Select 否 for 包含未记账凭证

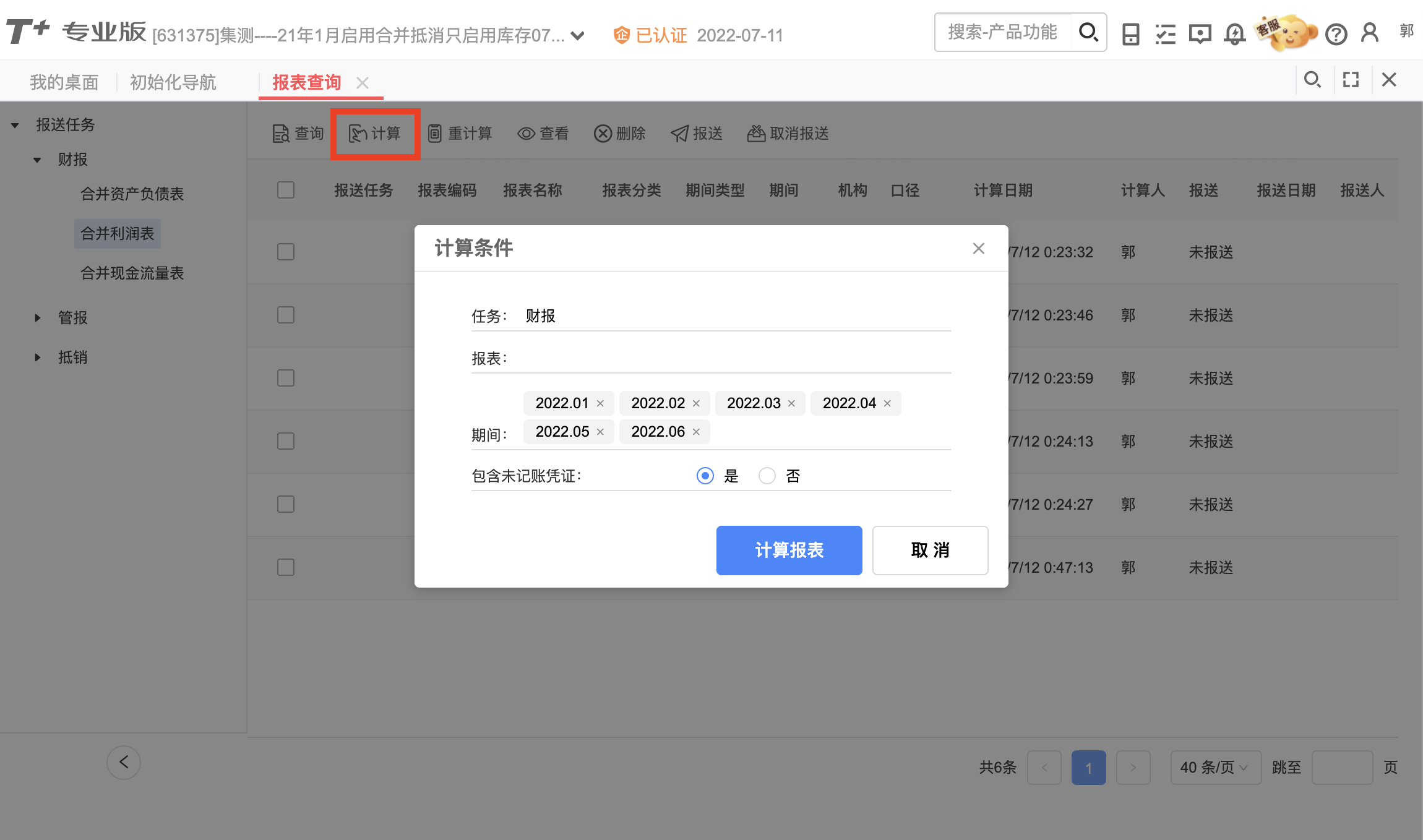tap(767, 476)
